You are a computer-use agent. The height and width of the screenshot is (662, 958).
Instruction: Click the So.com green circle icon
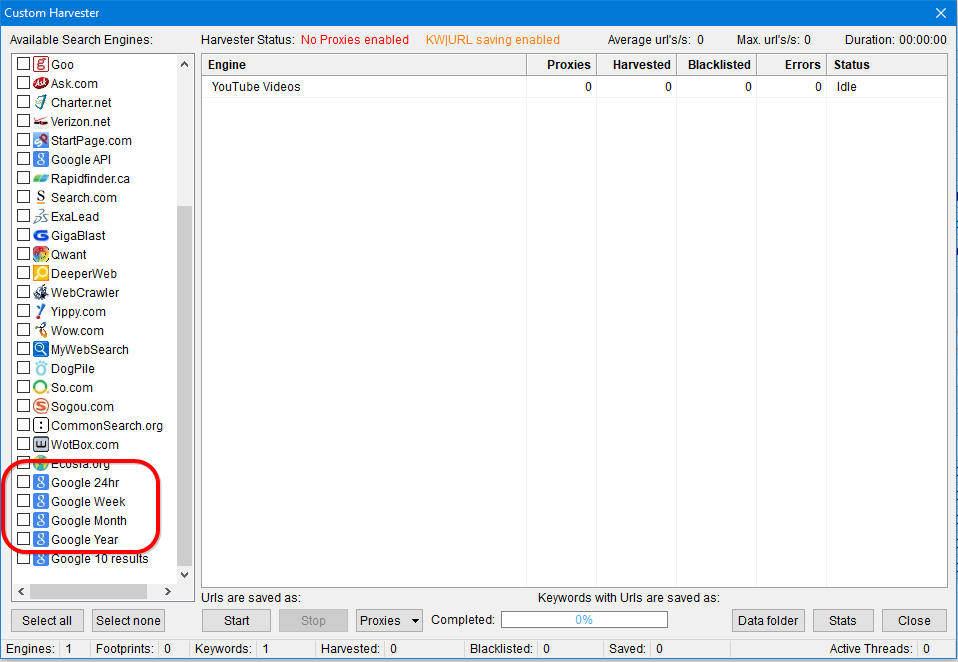point(41,387)
